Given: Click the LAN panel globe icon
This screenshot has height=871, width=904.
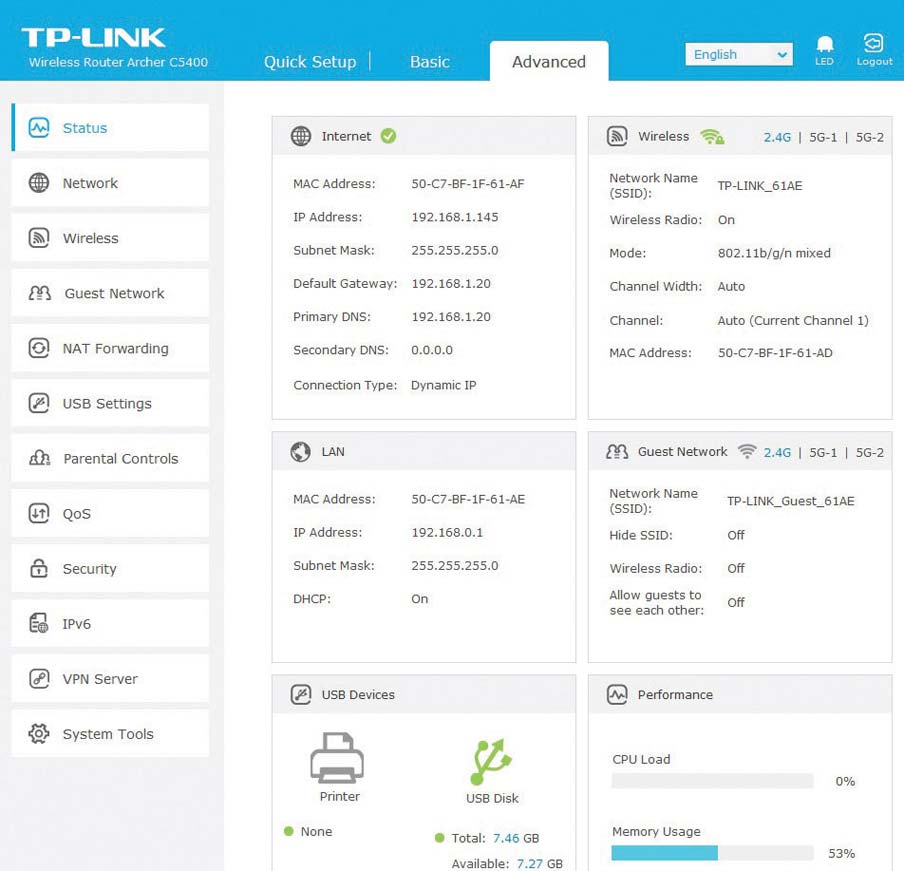Looking at the screenshot, I should click(x=300, y=451).
